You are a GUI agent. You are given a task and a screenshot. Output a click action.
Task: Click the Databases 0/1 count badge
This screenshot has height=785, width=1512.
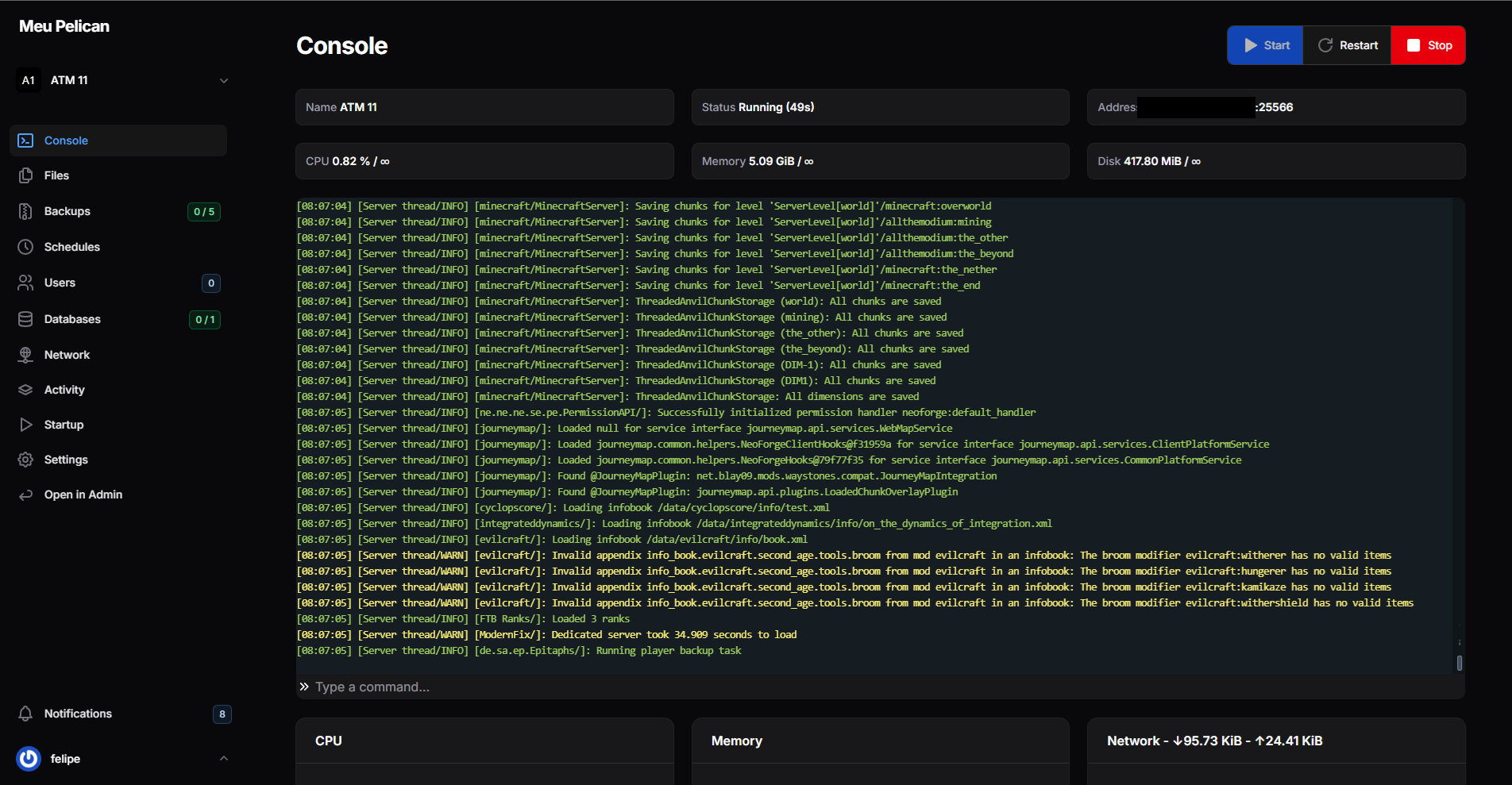[205, 320]
